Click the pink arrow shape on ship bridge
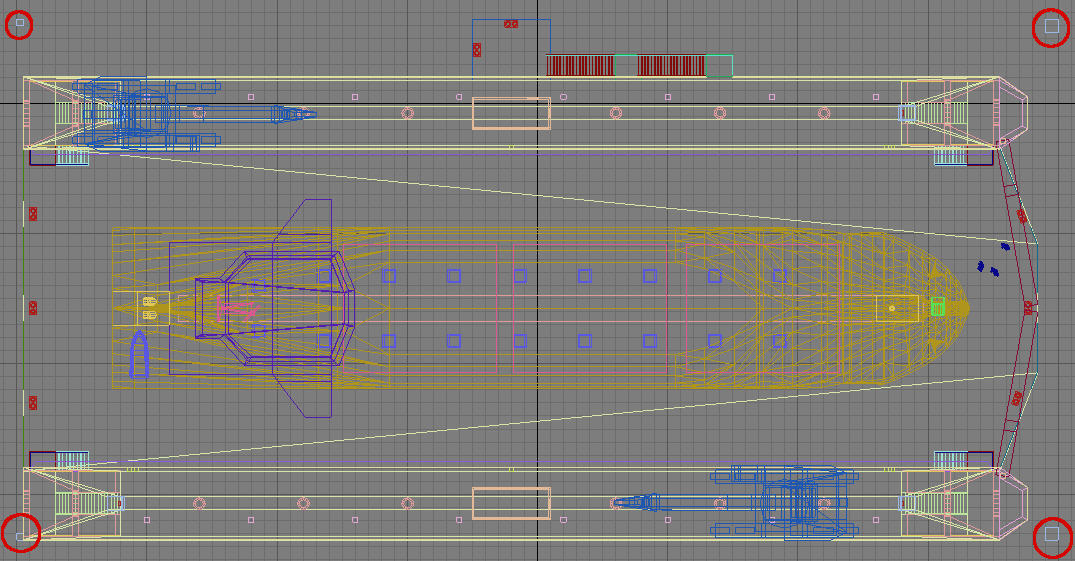Screen dimensions: 1075x561 237,308
